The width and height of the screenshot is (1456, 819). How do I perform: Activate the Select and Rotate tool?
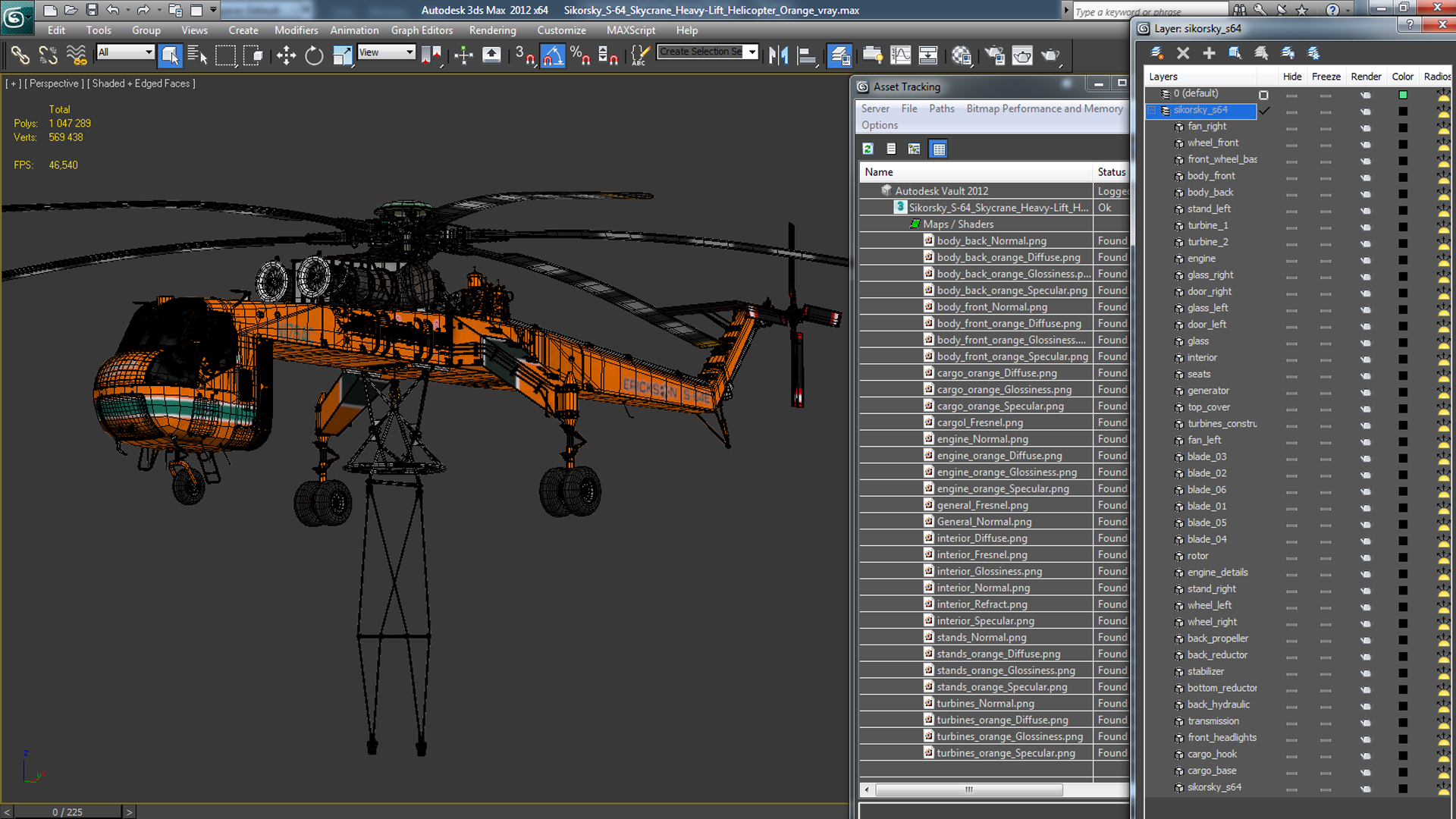[x=314, y=55]
